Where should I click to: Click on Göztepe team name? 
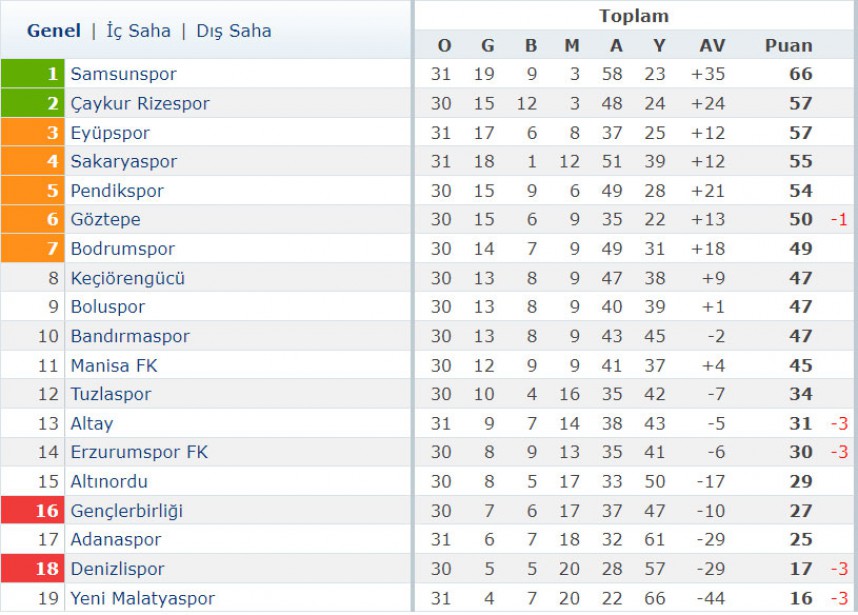tap(105, 219)
